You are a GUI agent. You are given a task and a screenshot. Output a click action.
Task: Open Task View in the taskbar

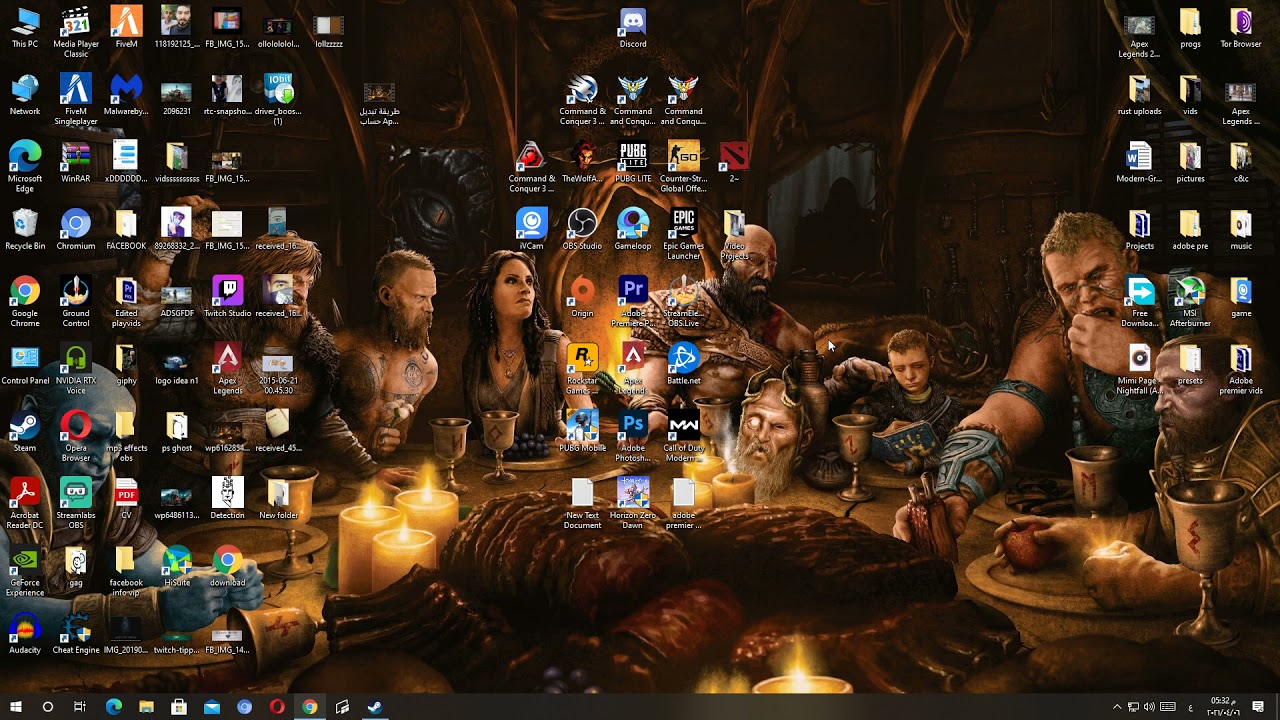click(x=80, y=707)
